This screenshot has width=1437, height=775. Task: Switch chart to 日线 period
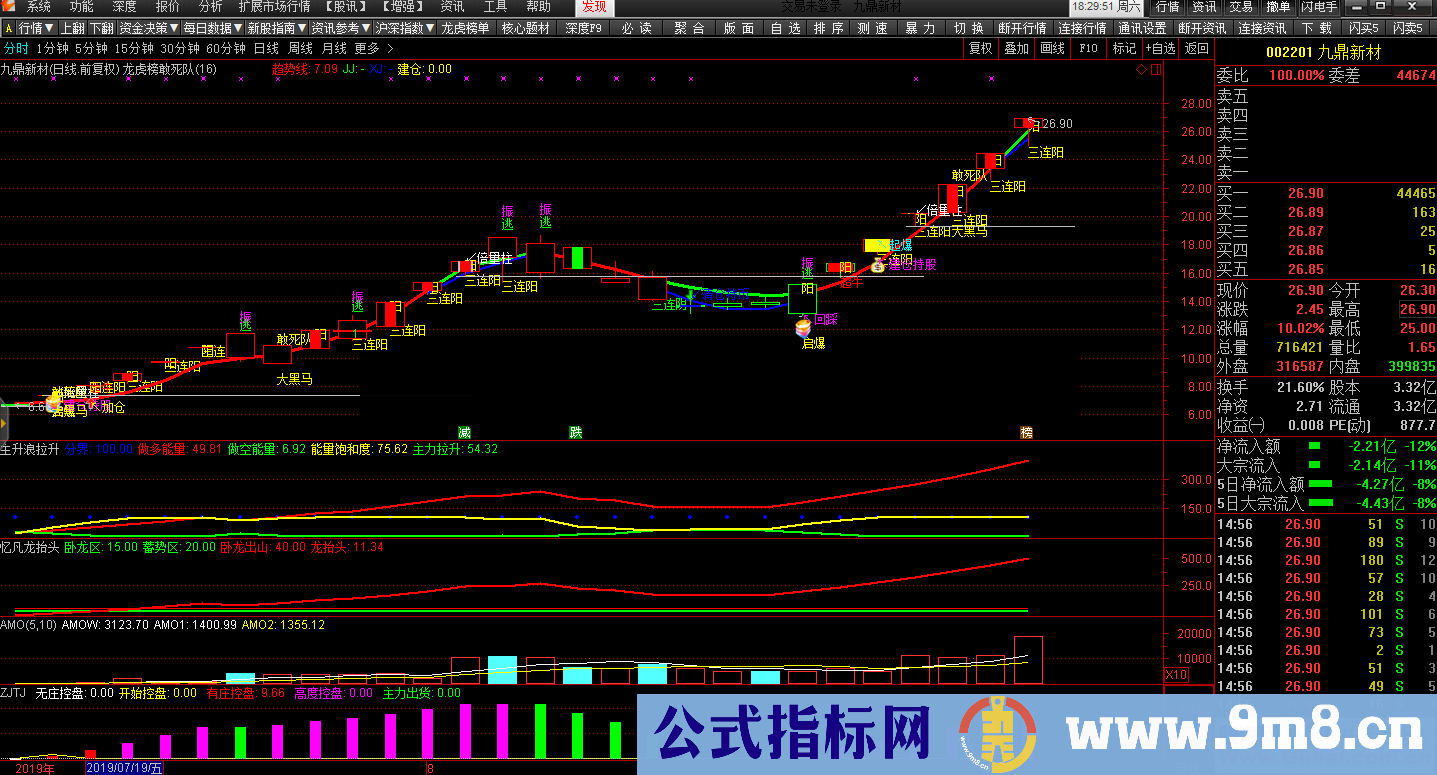[x=266, y=48]
